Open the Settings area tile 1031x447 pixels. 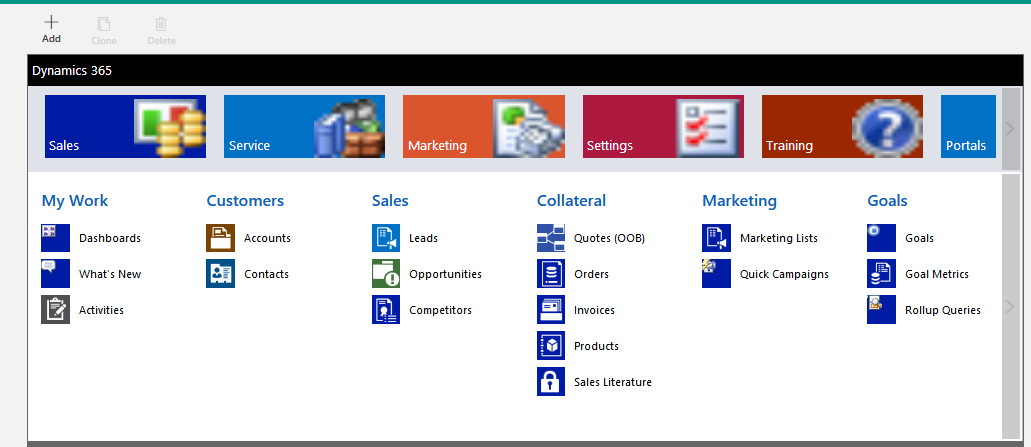click(x=663, y=127)
